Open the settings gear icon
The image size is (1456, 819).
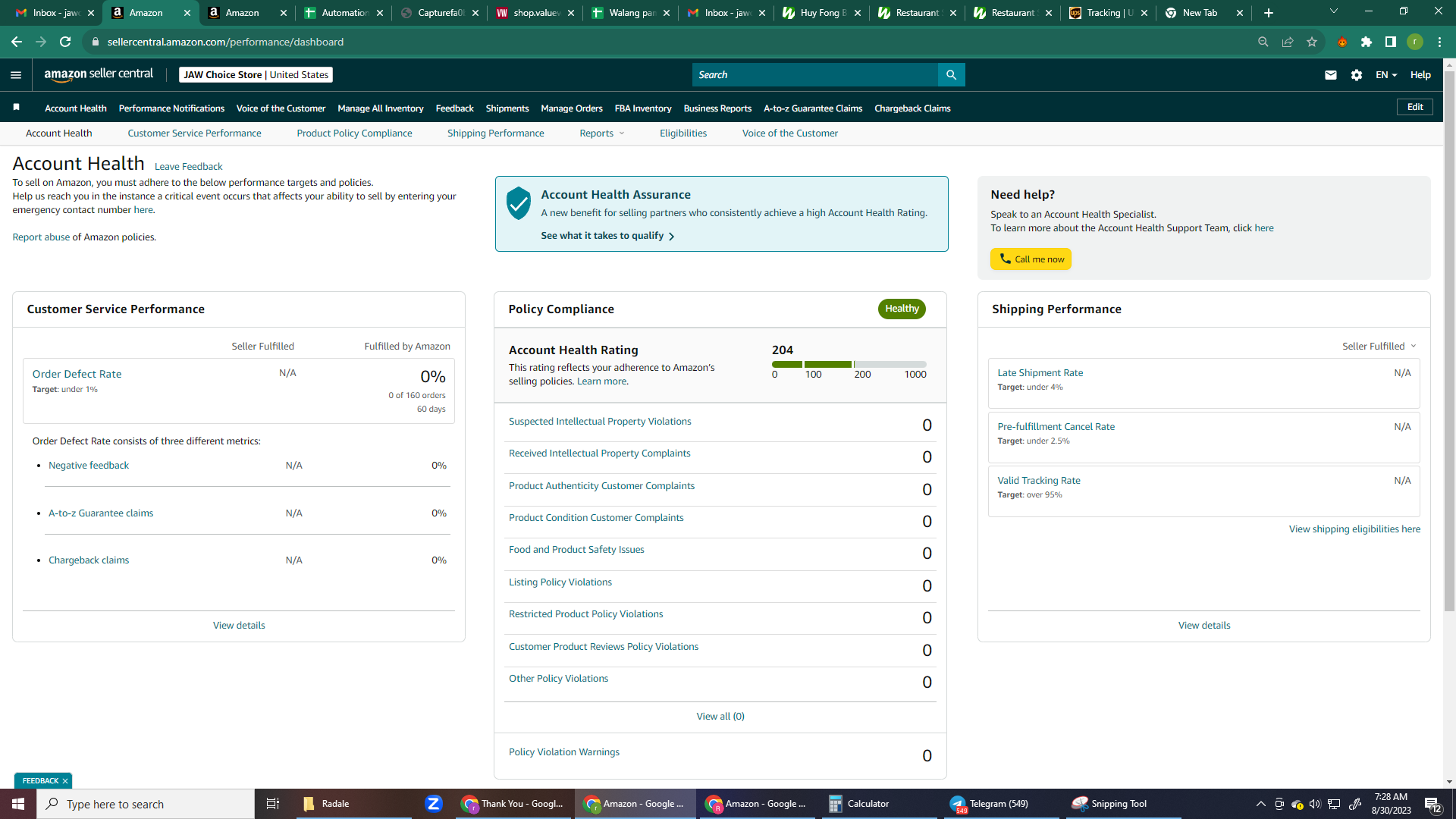tap(1357, 74)
